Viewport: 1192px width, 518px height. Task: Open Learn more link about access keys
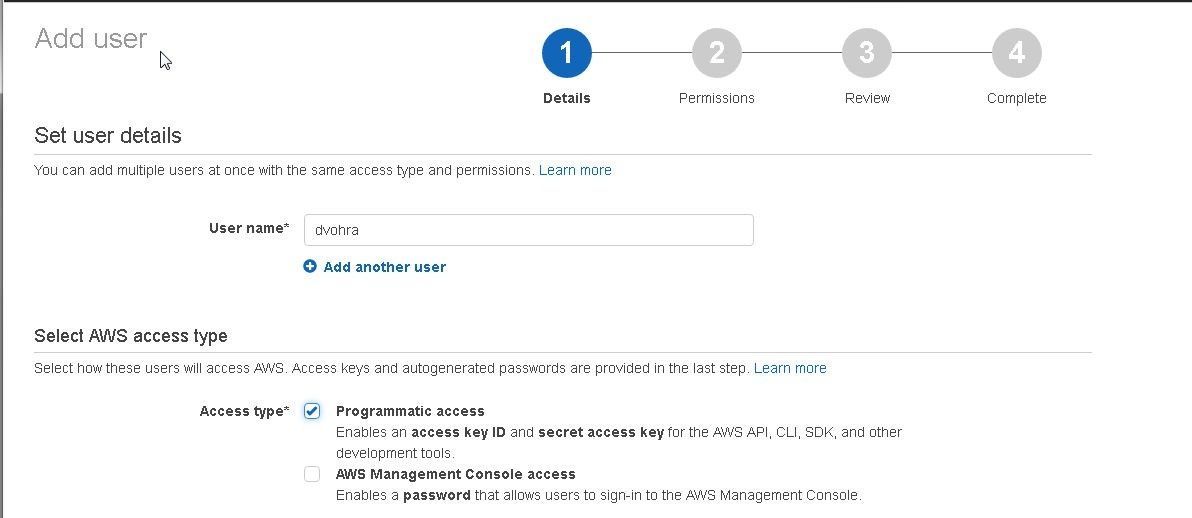790,368
